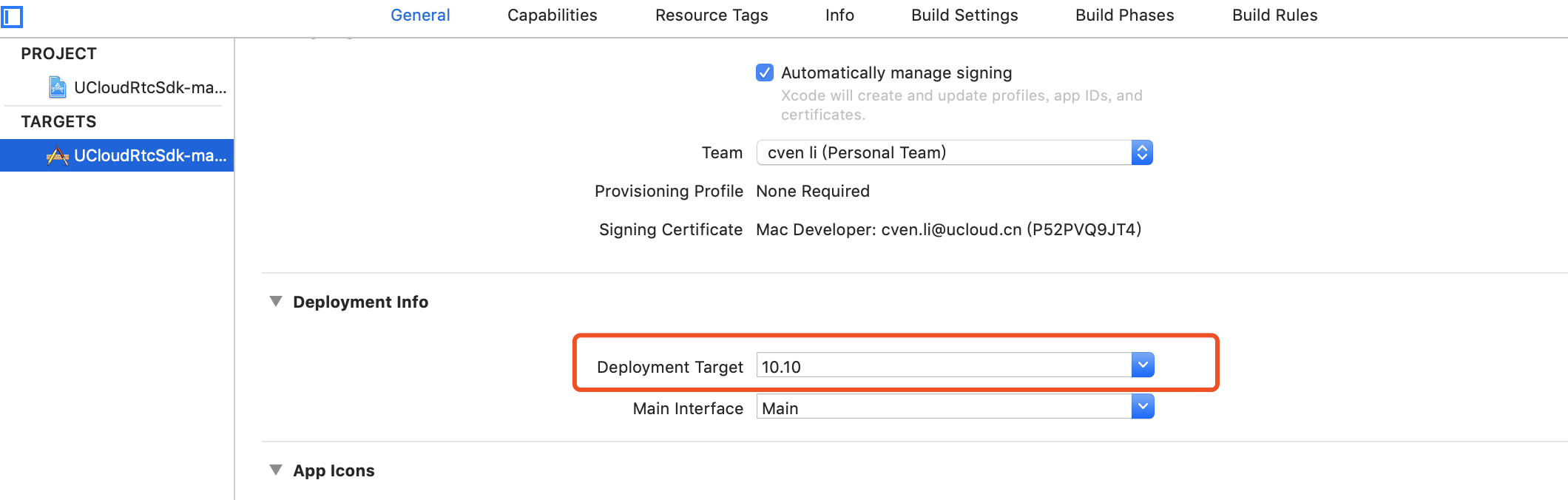Open the Main Interface dropdown arrow
1568x500 pixels.
pos(1143,407)
